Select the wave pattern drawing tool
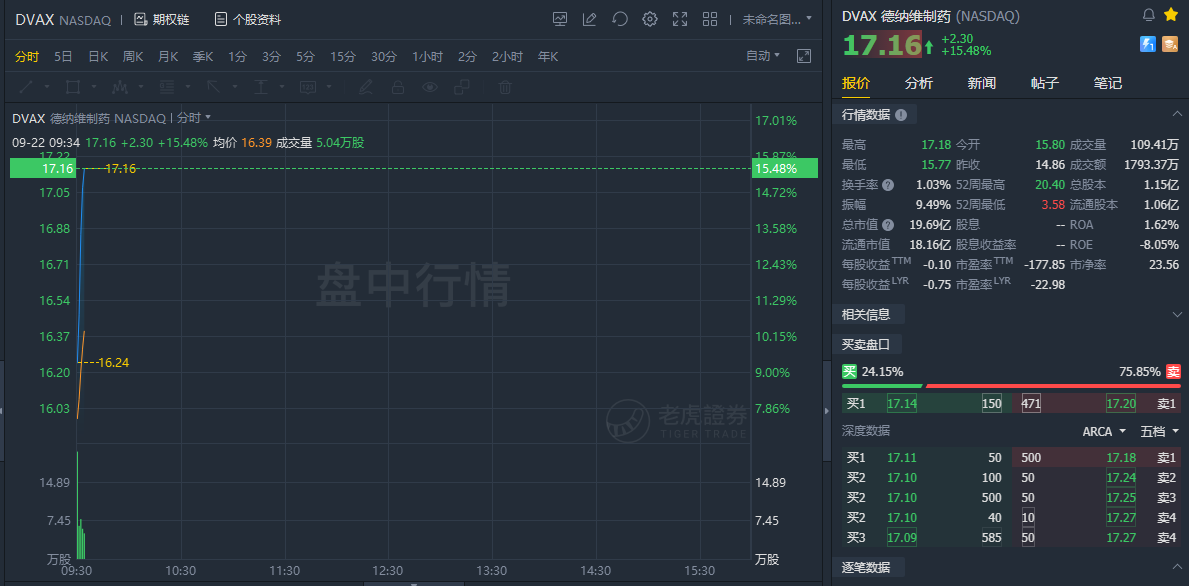The height and width of the screenshot is (586, 1189). (119, 87)
